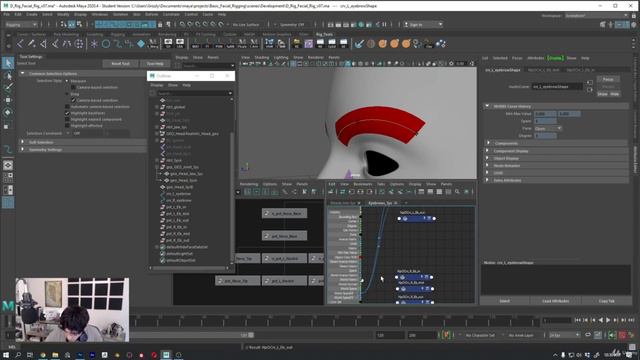
Task: Click the Load Attributes button
Action: click(x=556, y=301)
